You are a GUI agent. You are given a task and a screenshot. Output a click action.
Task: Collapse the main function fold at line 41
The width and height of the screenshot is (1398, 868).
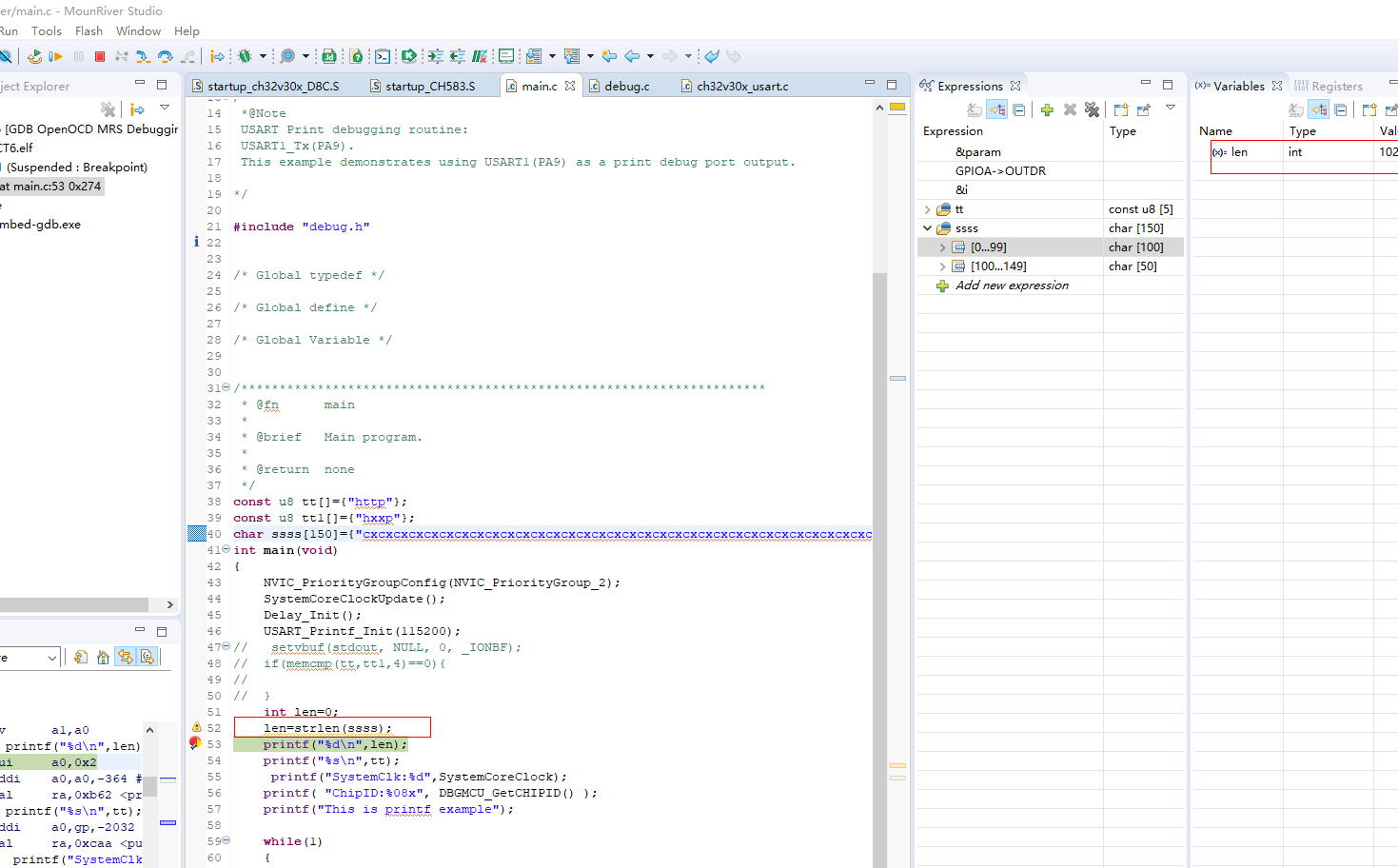[226, 550]
